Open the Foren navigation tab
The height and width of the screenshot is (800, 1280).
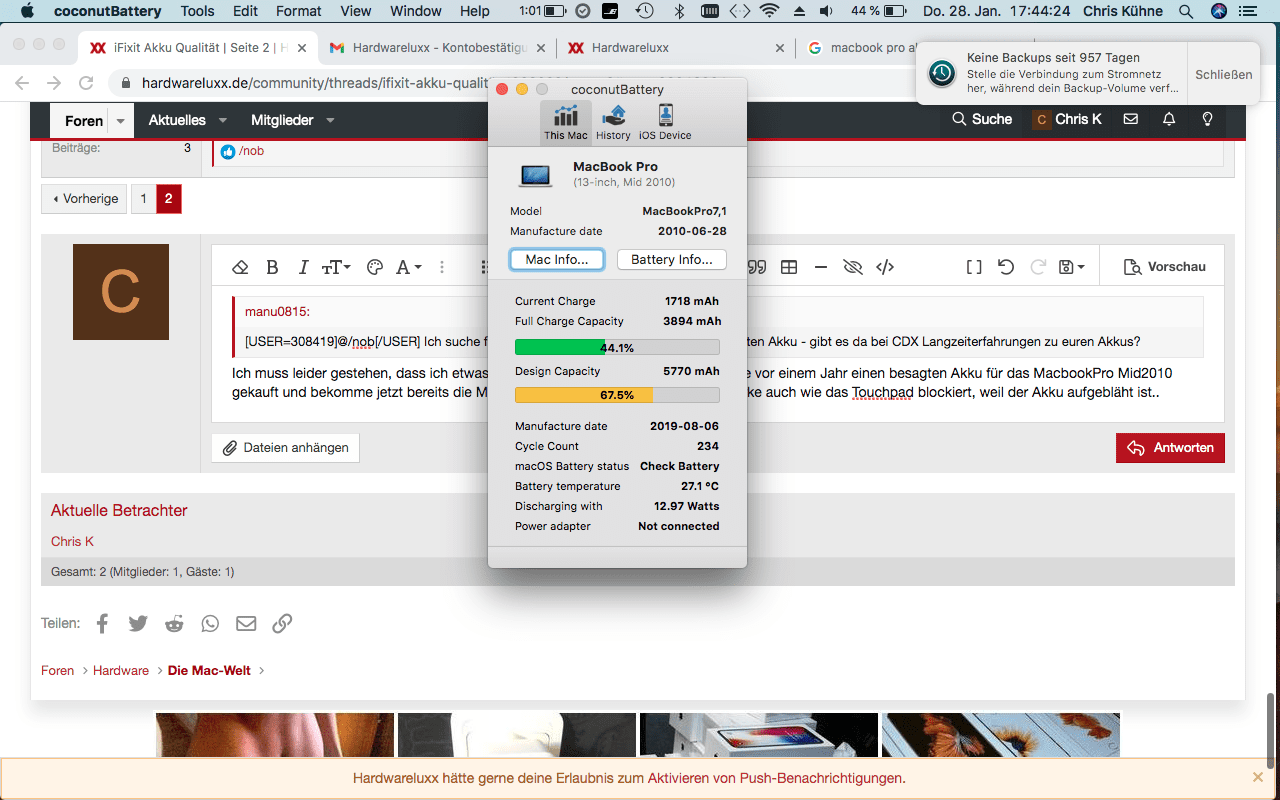click(x=84, y=120)
